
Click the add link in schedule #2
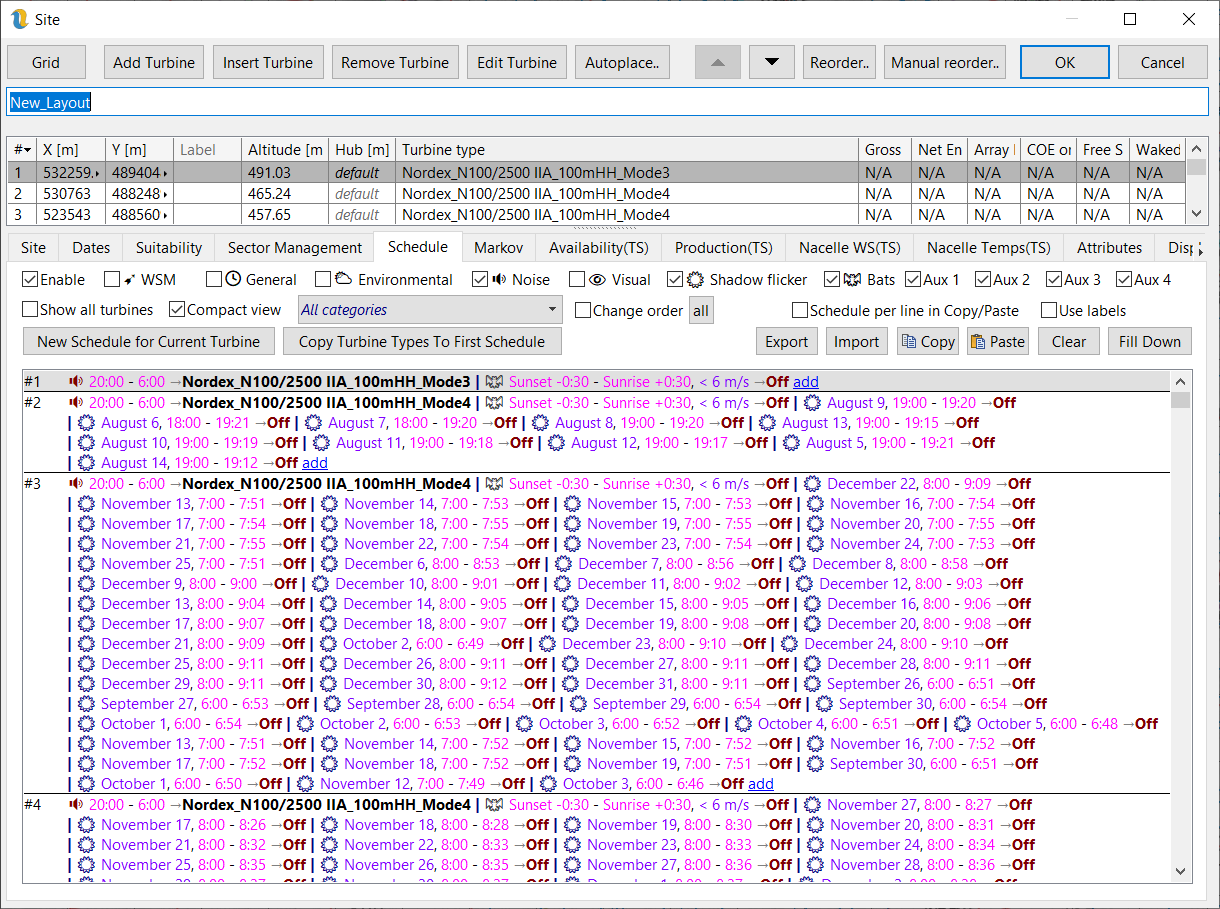point(315,463)
